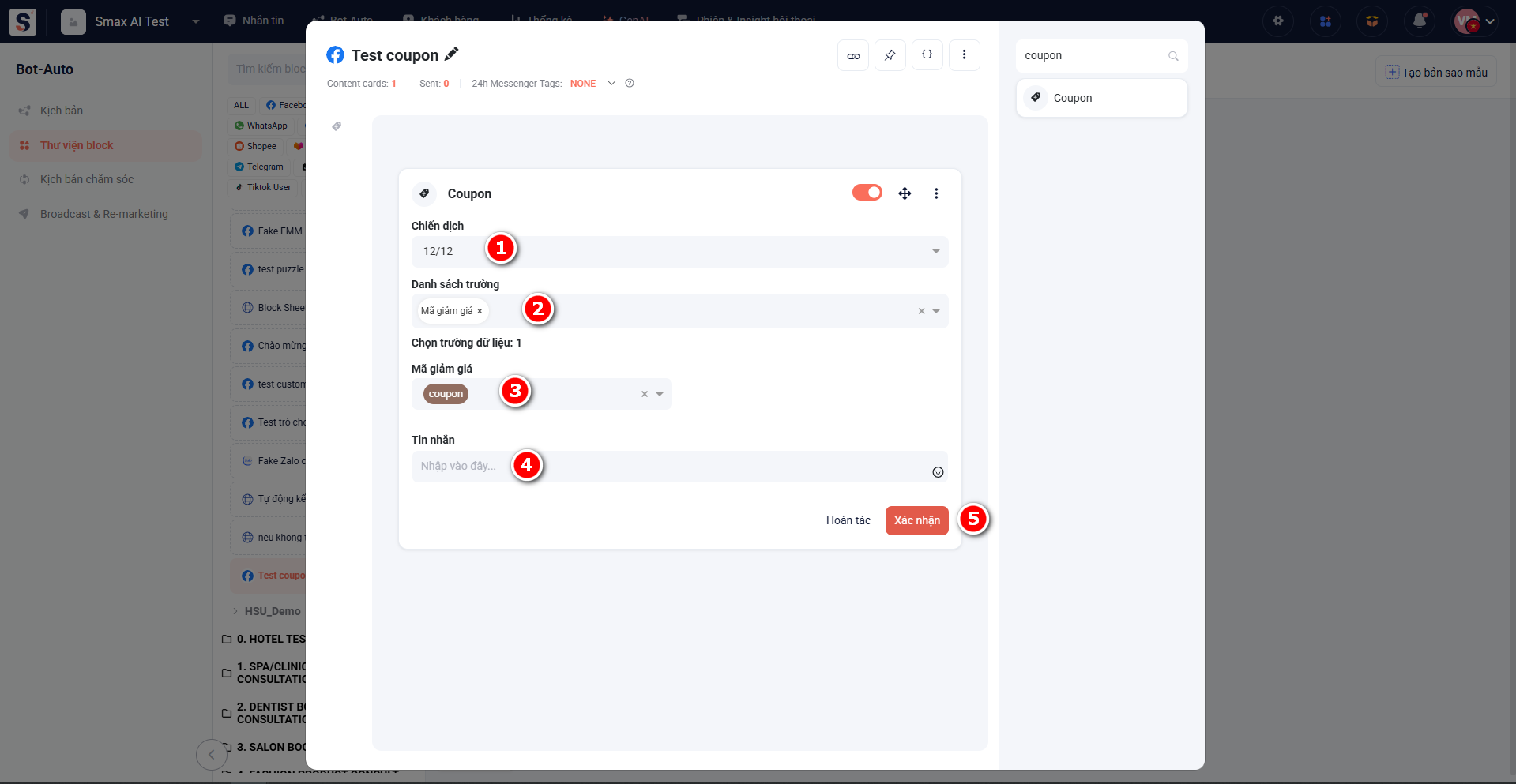Click the copy link icon in header
Screen dimensions: 1516x784
click(853, 55)
